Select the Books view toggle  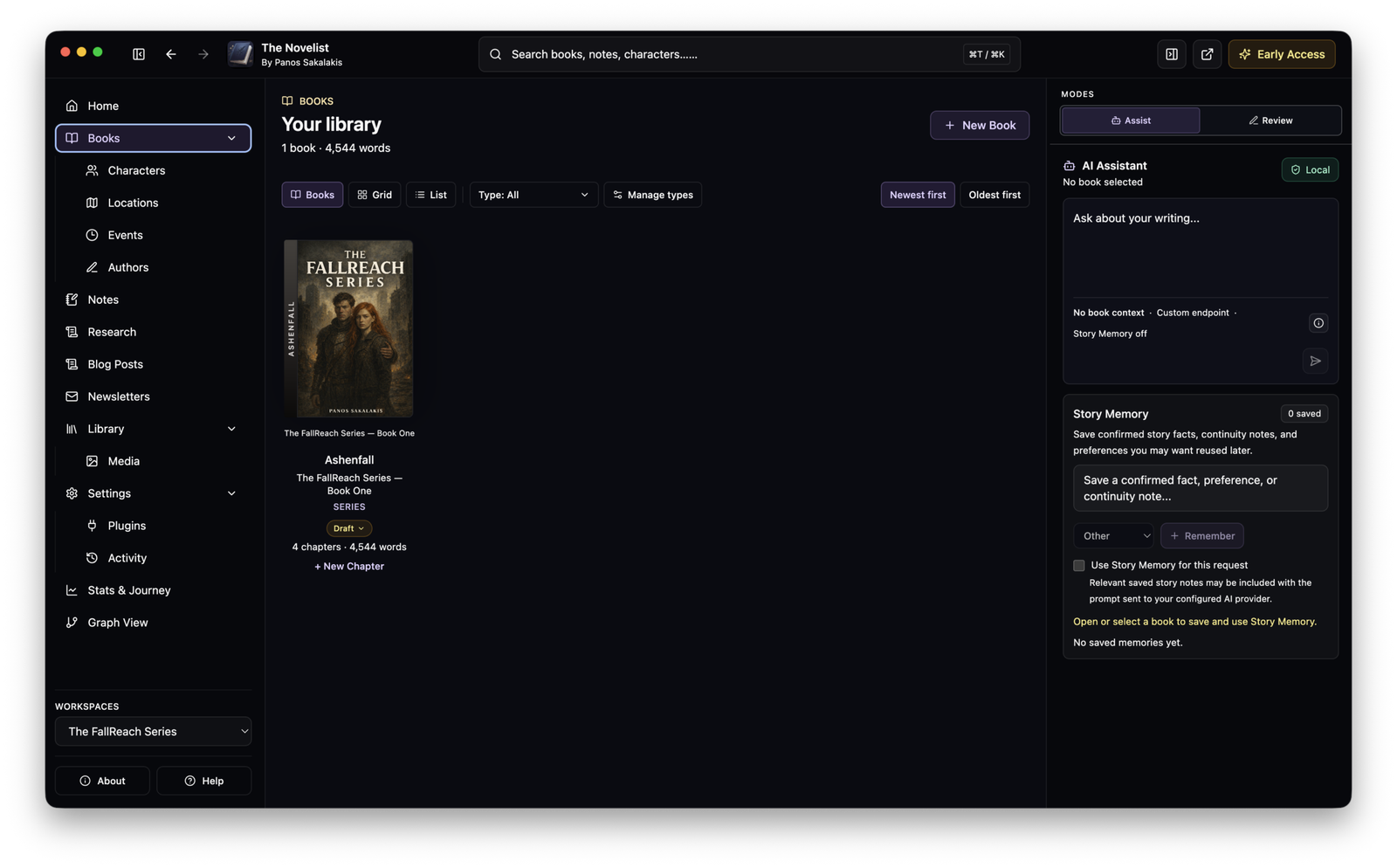(x=313, y=195)
